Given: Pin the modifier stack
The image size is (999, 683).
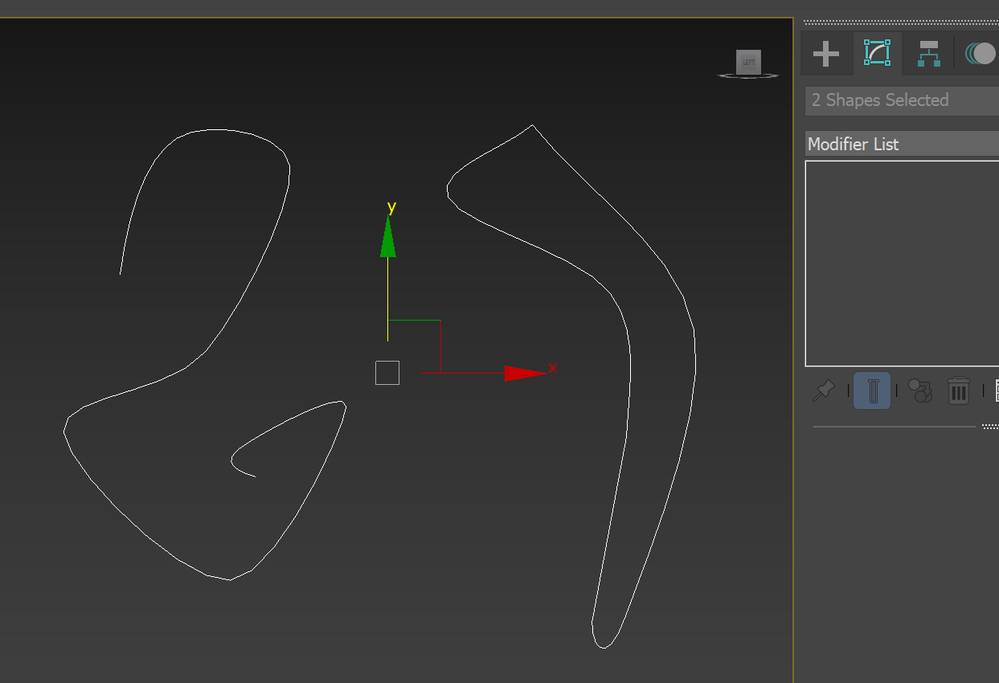Looking at the screenshot, I should [x=823, y=390].
